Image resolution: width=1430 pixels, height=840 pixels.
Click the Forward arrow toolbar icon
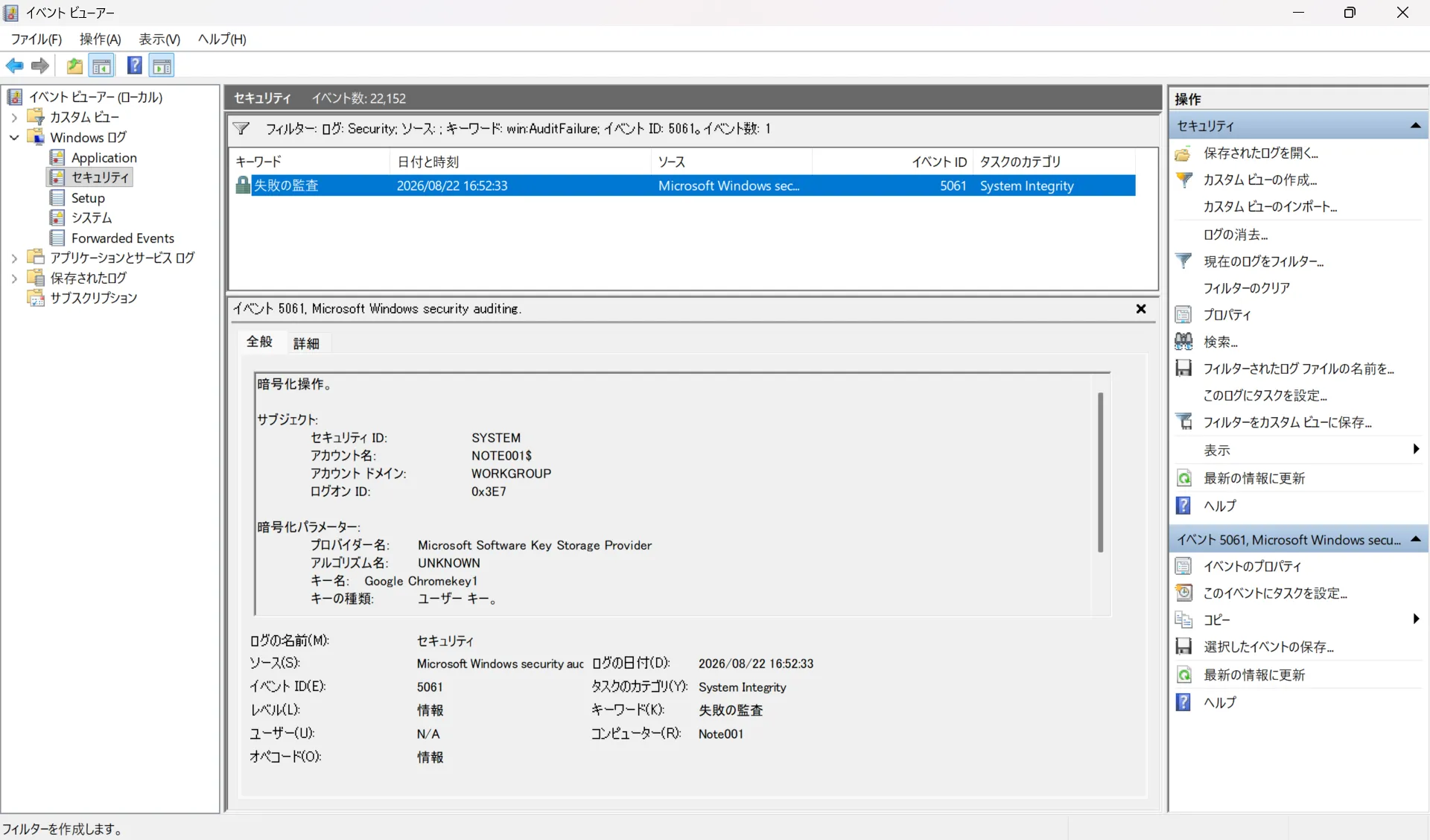tap(40, 66)
